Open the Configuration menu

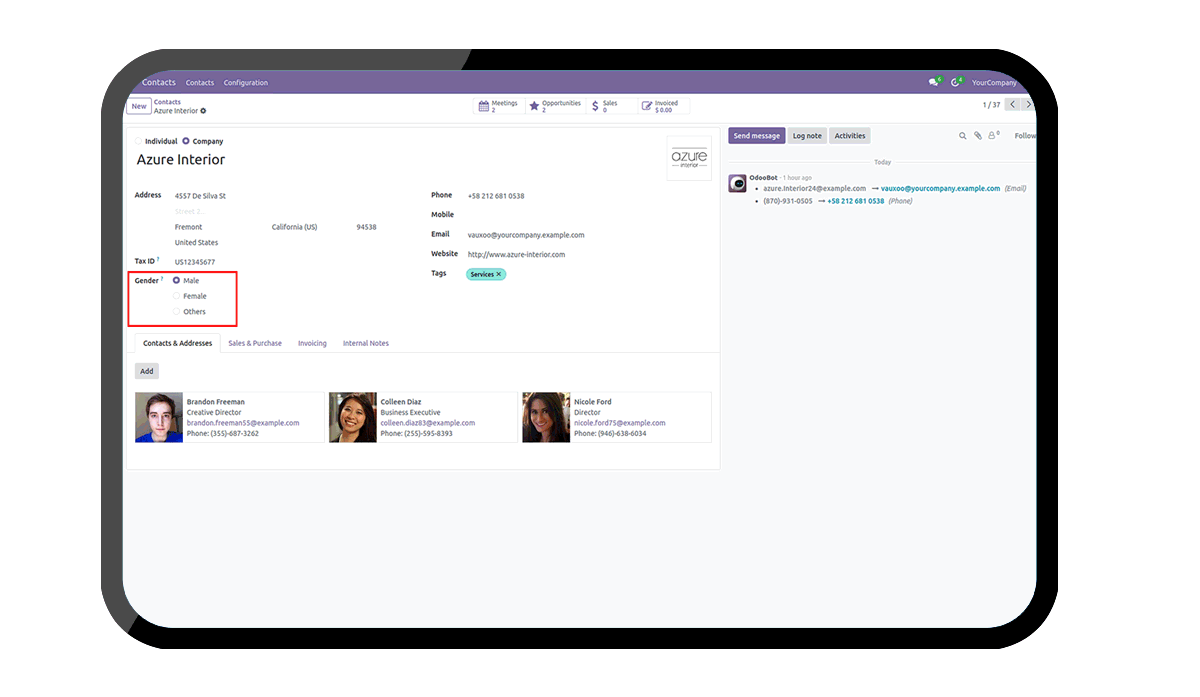[246, 83]
